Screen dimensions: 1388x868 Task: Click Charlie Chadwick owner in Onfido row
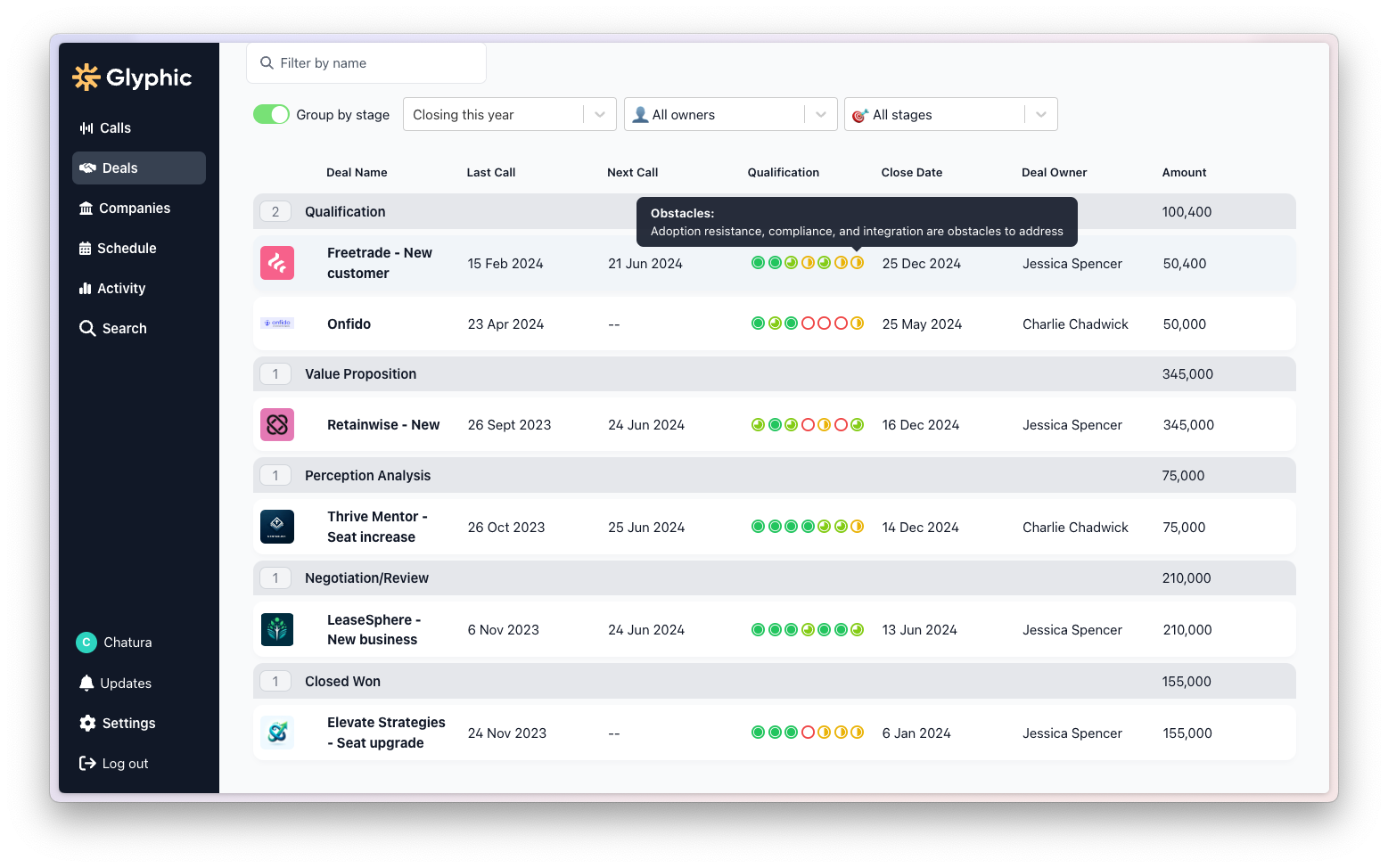(x=1076, y=324)
